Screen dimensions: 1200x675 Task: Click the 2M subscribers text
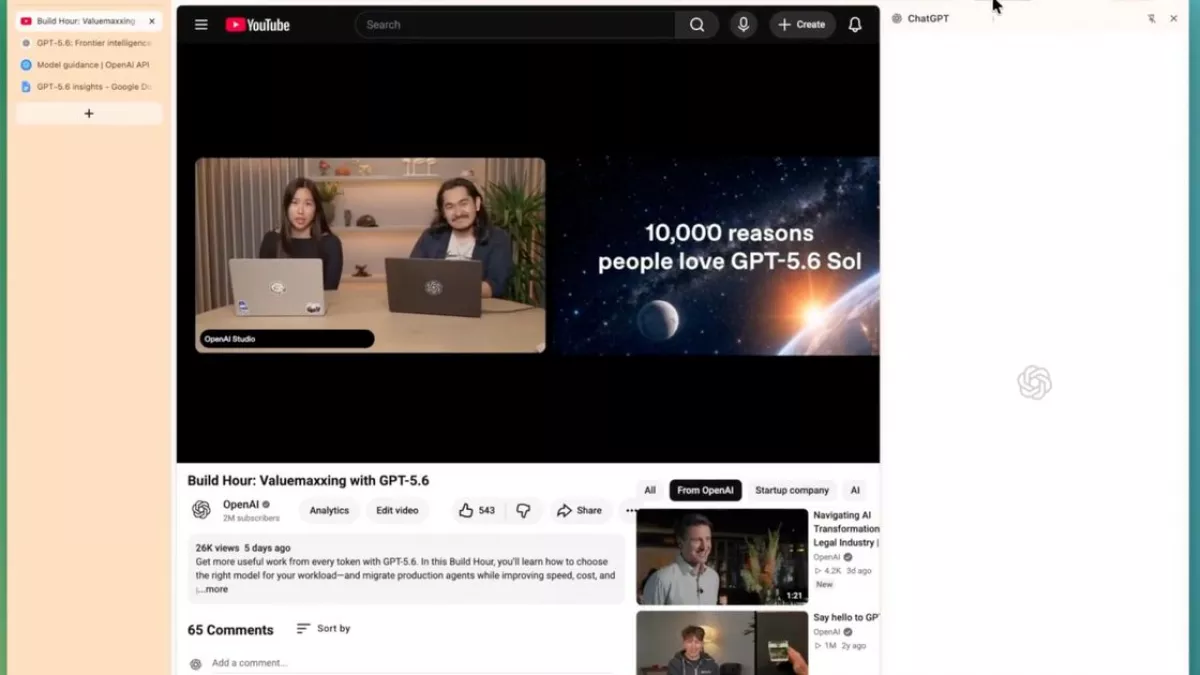pyautogui.click(x=251, y=519)
